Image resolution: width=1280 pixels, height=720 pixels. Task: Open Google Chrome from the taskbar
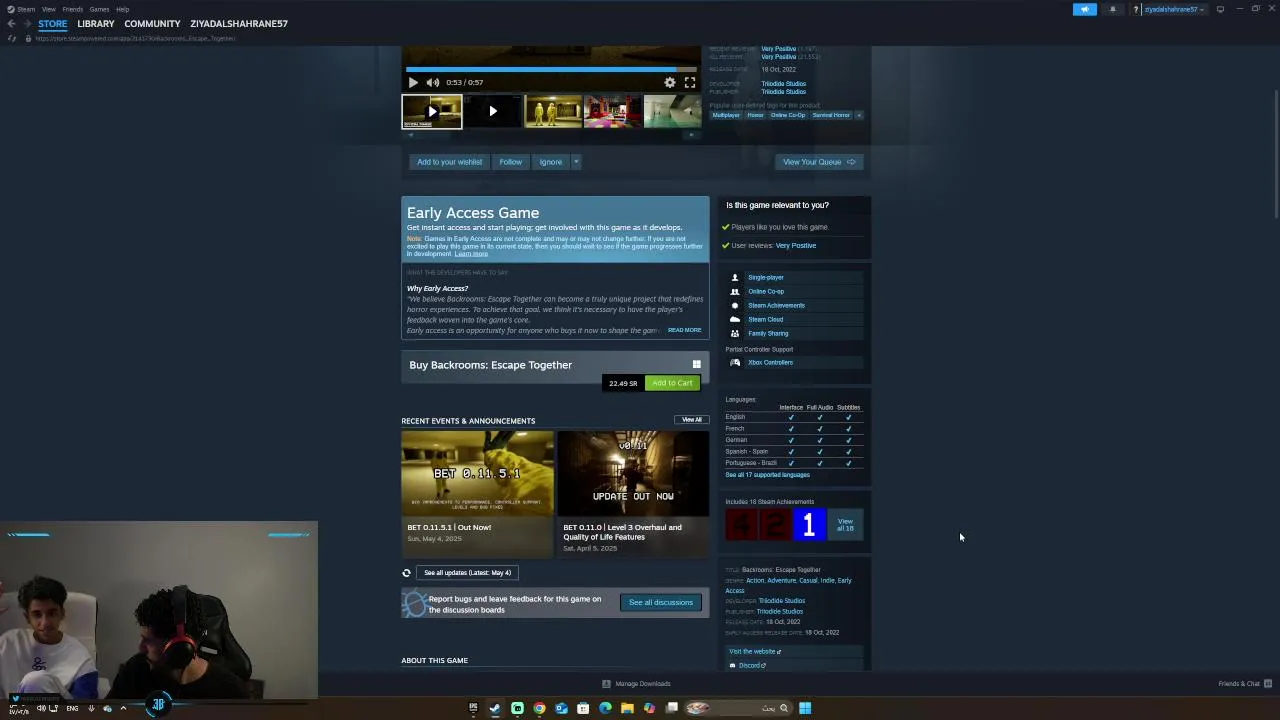click(539, 708)
